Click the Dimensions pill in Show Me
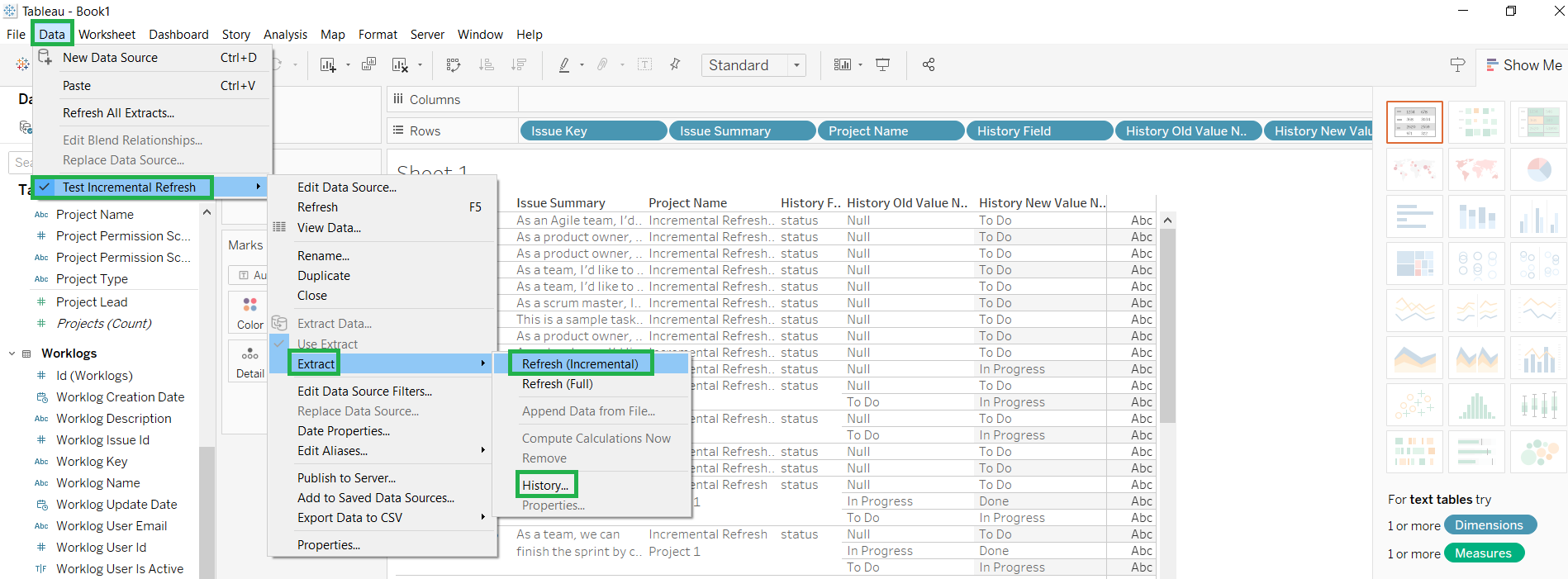 tap(1490, 525)
